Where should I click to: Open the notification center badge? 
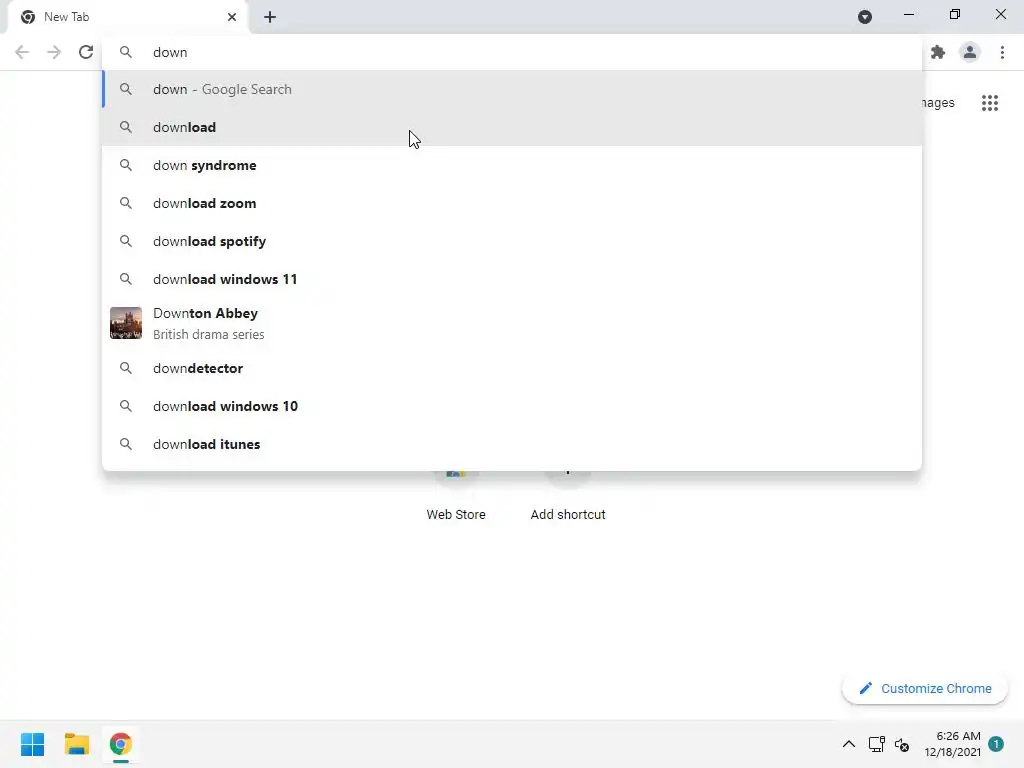[x=996, y=744]
